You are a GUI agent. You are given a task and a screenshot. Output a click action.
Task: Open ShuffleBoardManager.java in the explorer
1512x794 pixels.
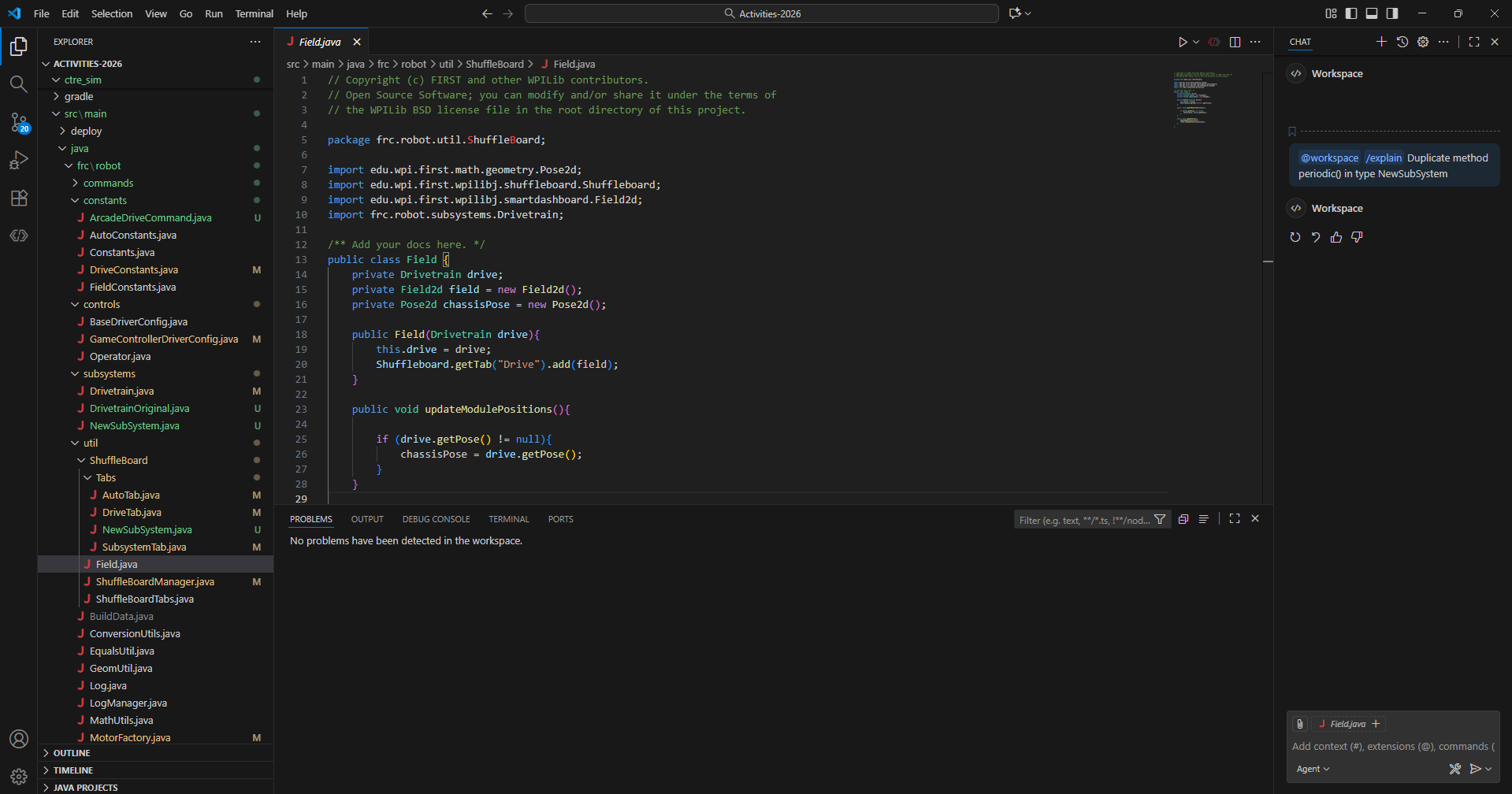154,581
